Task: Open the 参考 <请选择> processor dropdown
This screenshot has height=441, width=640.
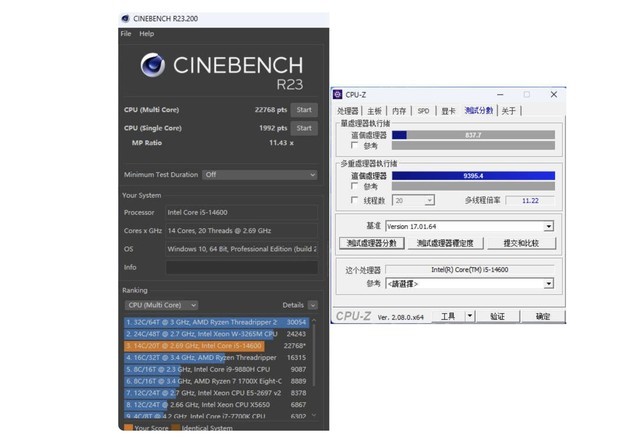Action: point(469,283)
